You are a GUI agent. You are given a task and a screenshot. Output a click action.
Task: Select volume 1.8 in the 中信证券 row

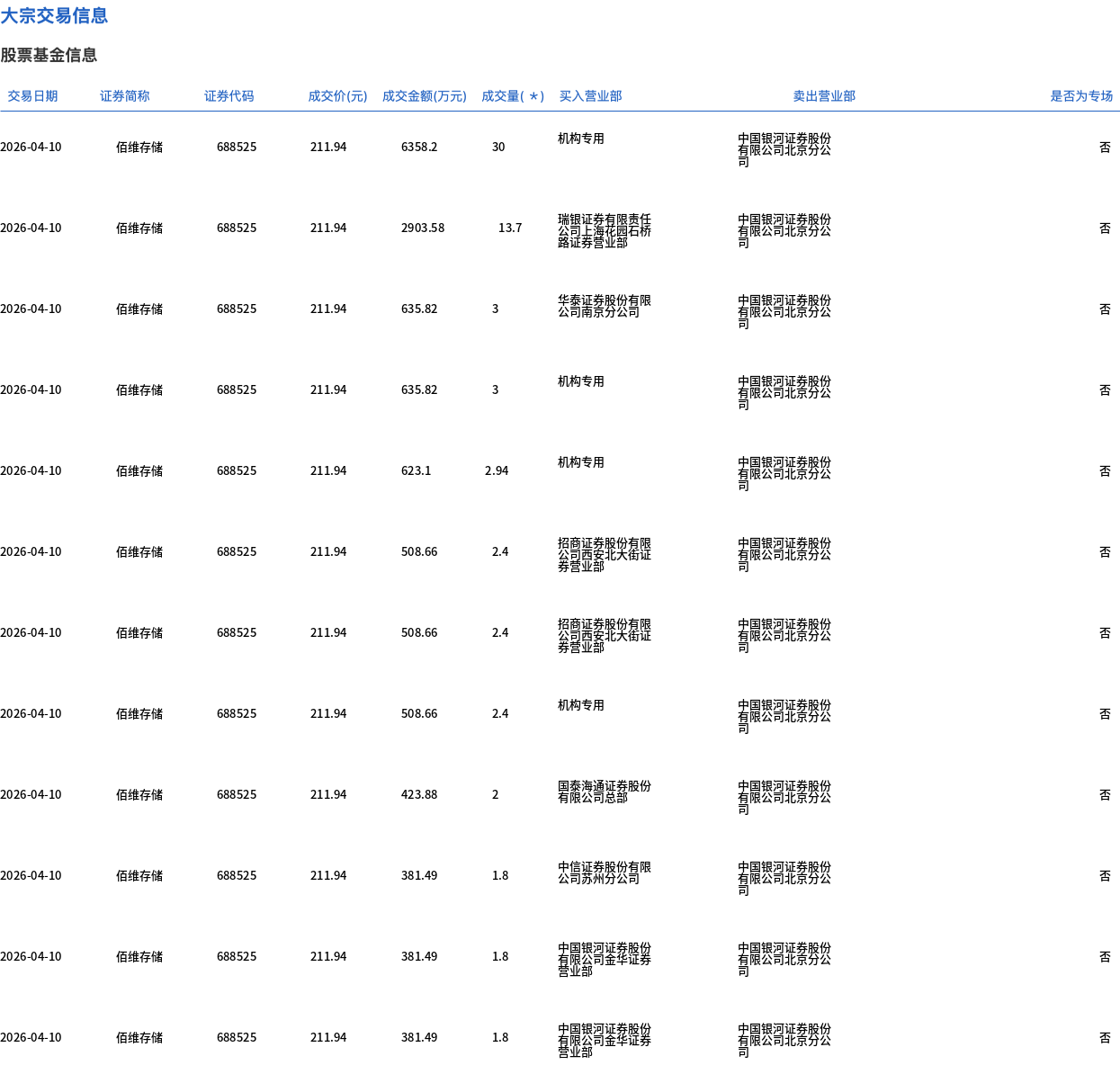[x=500, y=875]
